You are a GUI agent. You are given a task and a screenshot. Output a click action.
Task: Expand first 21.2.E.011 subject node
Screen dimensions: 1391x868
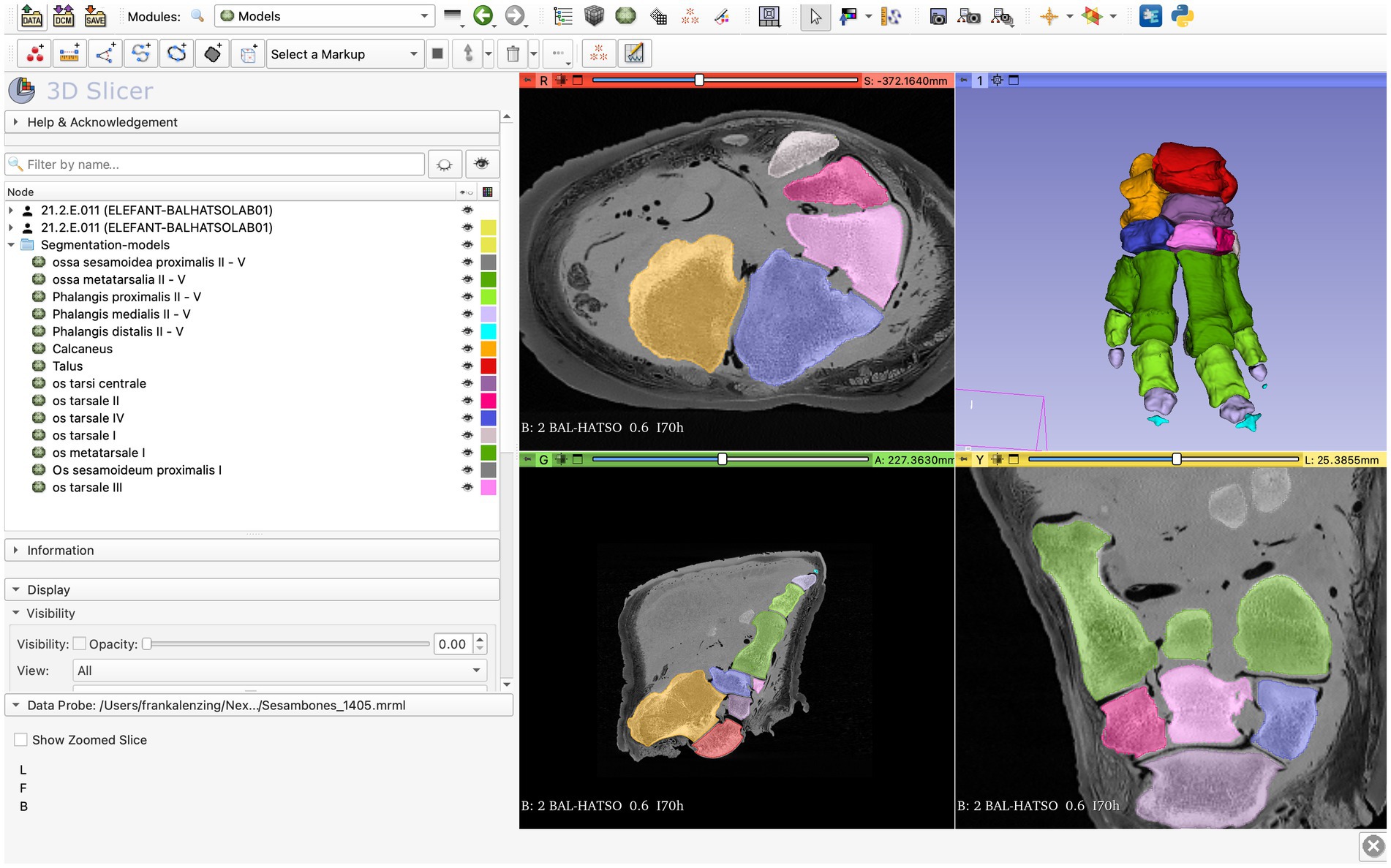pos(11,211)
